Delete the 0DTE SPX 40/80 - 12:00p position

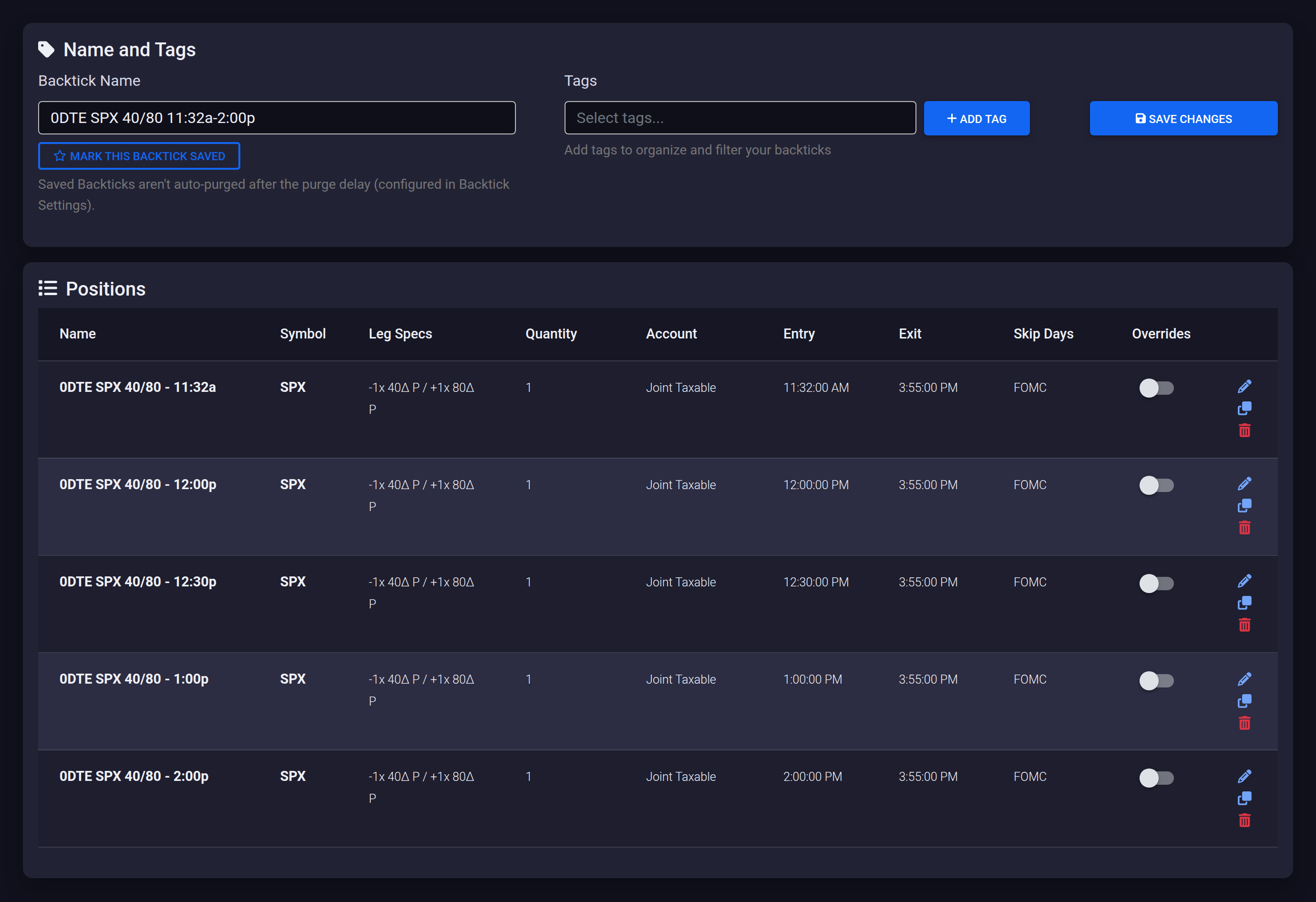point(1244,528)
